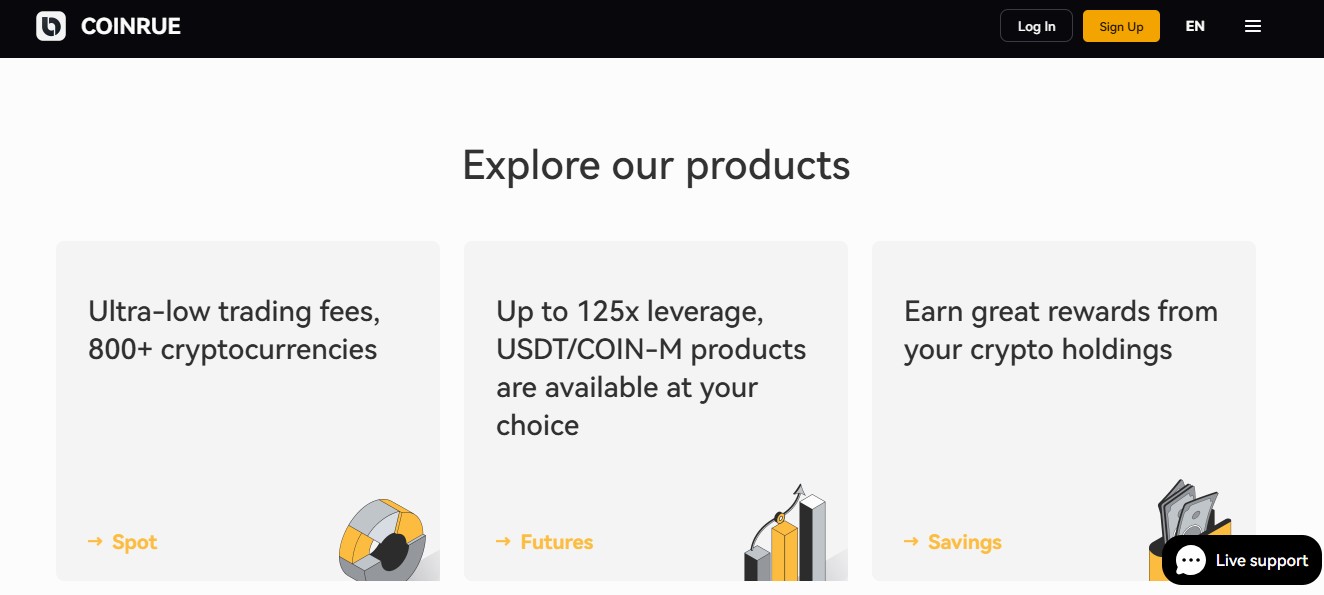Screen dimensions: 1324x595
Task: Click the arrow beside Spot
Action: [96, 542]
